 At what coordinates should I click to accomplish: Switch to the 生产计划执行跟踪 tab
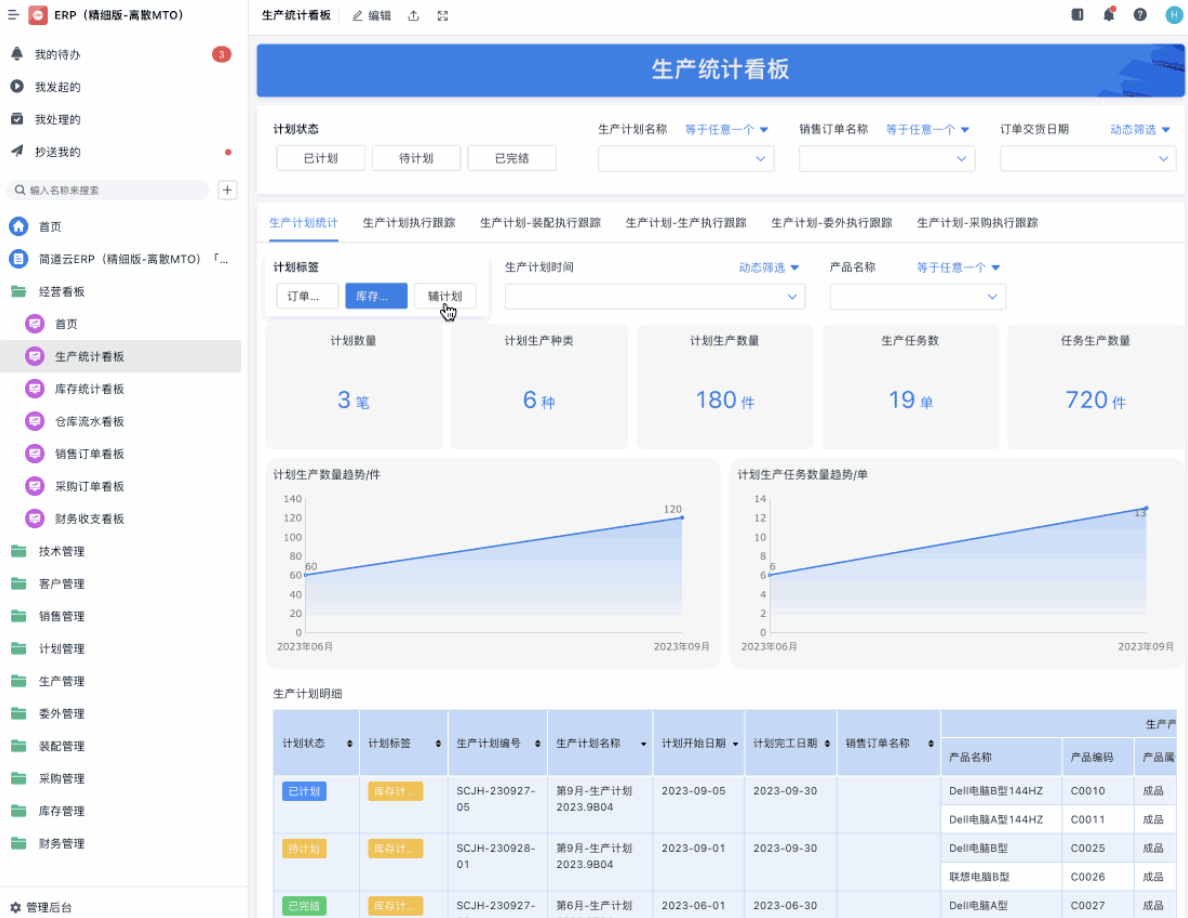409,223
